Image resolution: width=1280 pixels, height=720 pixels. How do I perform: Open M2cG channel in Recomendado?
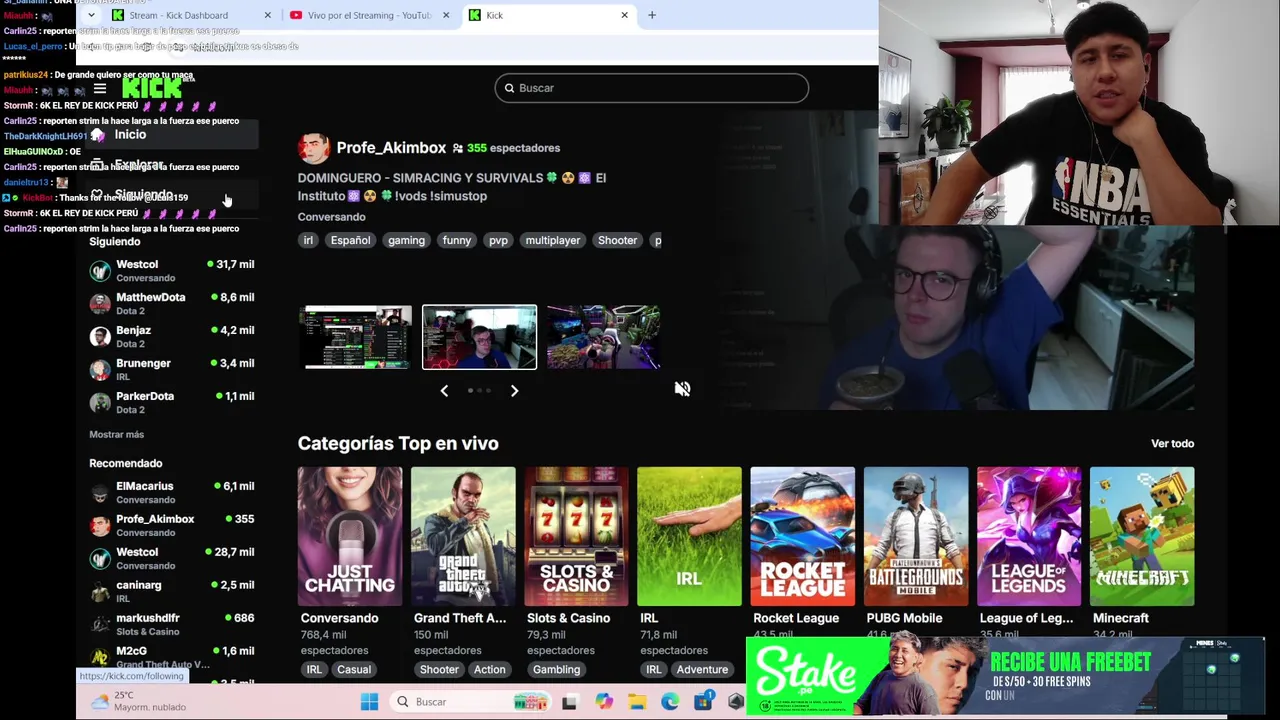coord(172,657)
